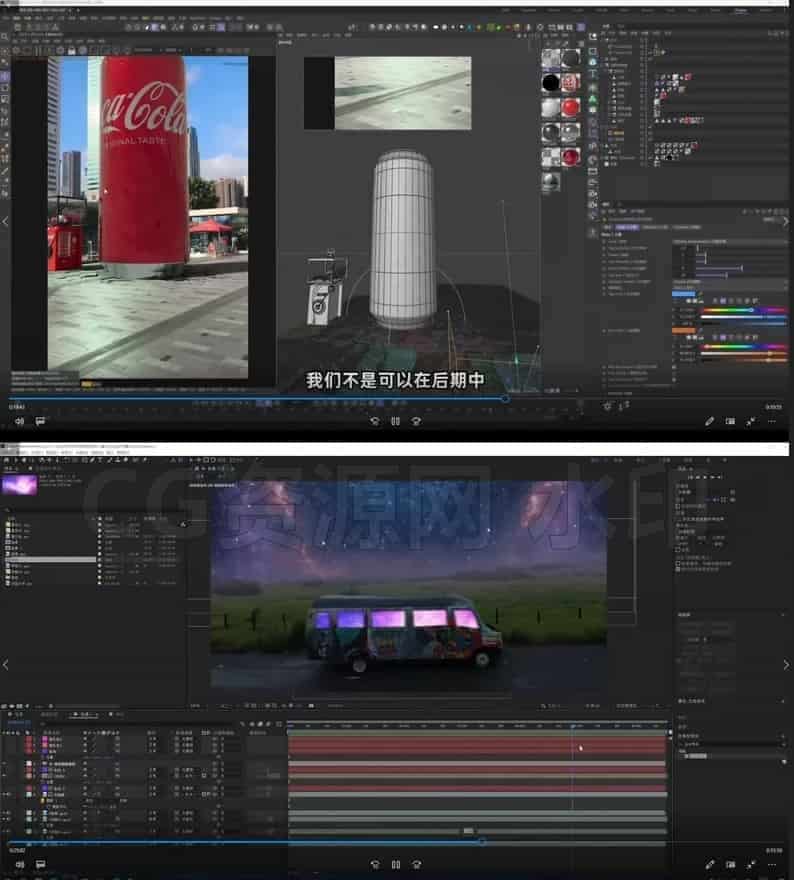Skip forward in the bottom video player

point(416,864)
